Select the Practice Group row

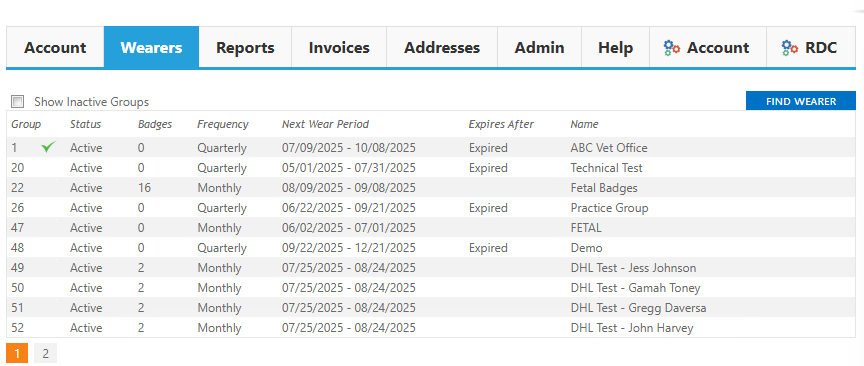point(431,208)
